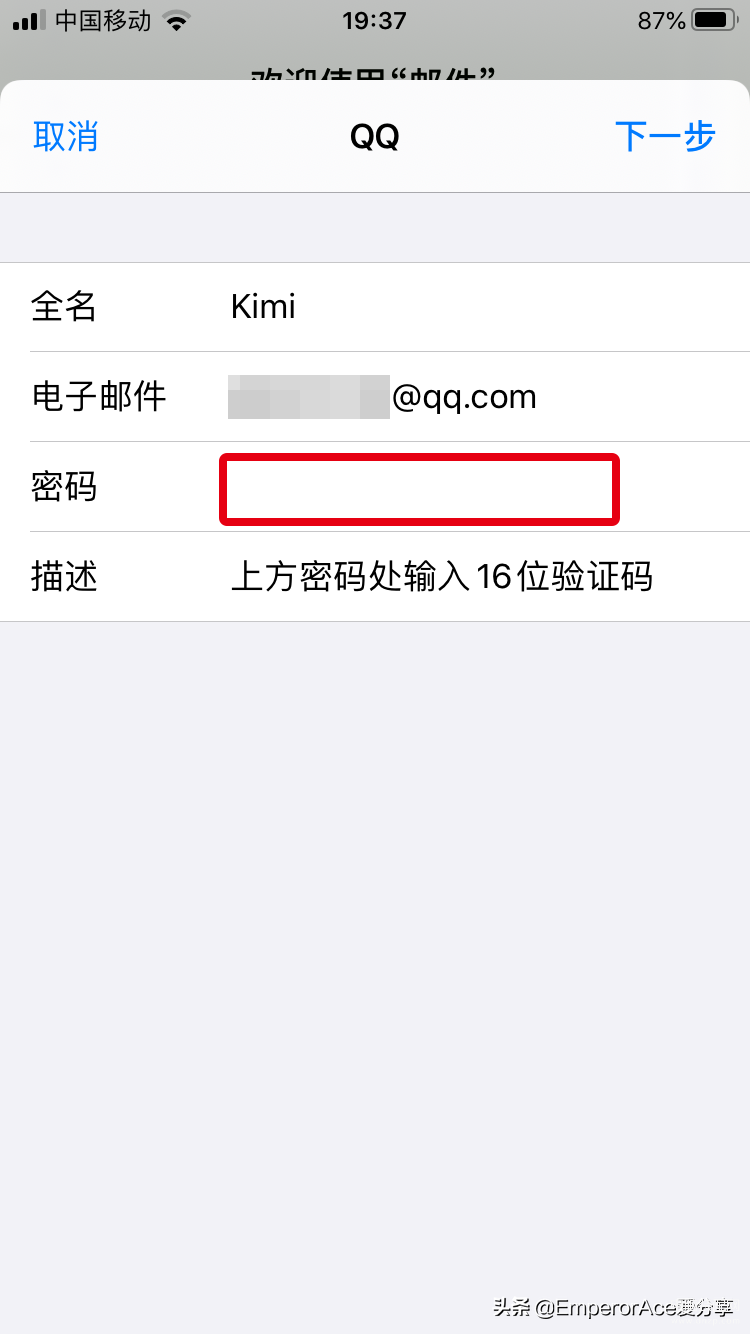This screenshot has width=750, height=1334.
Task: Tap the cellular signal bars icon
Action: pos(30,20)
